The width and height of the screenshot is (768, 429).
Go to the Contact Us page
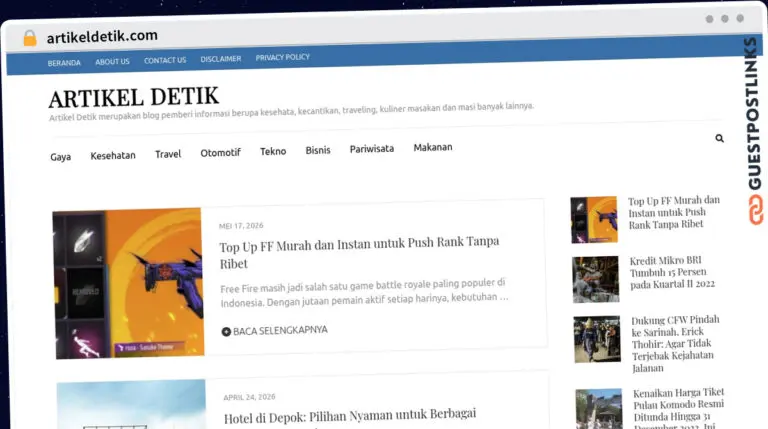point(165,60)
